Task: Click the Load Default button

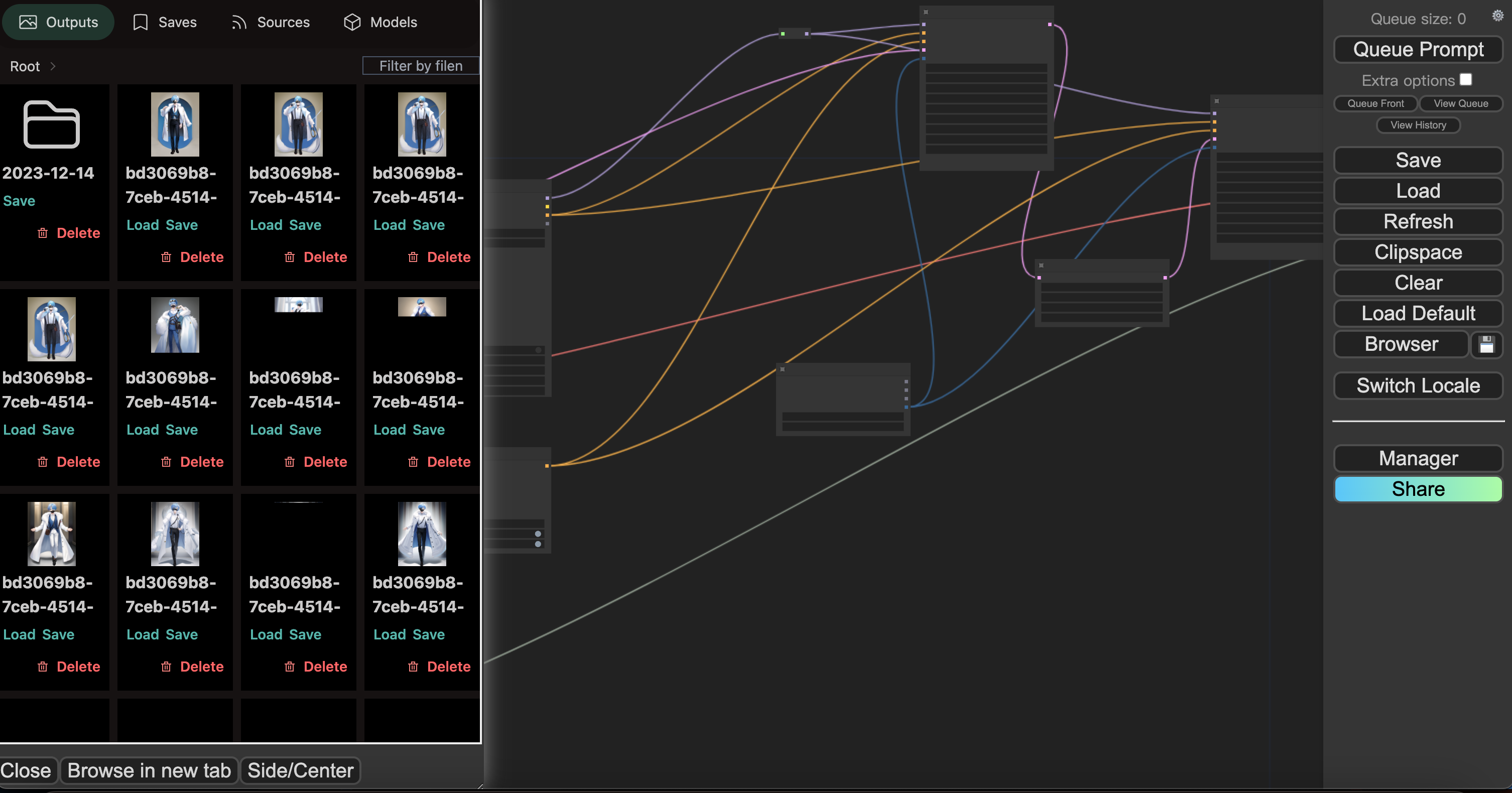Action: (1418, 314)
